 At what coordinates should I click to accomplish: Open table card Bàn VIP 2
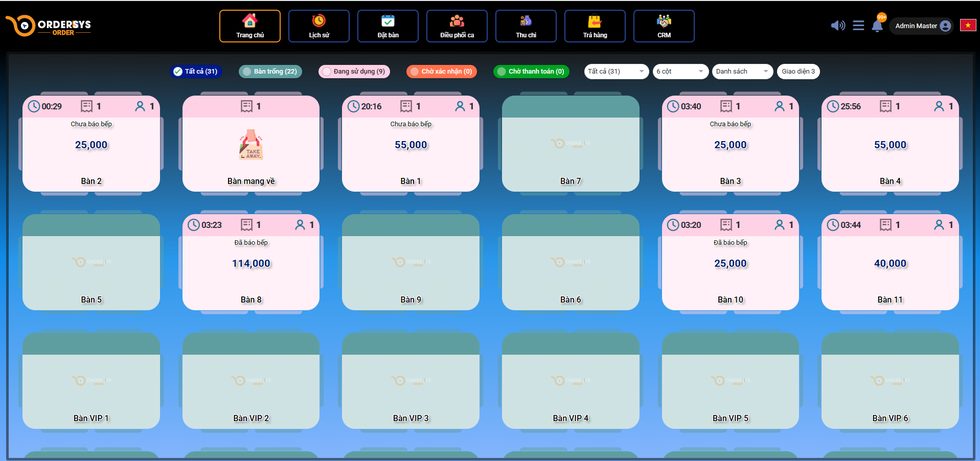pyautogui.click(x=251, y=380)
